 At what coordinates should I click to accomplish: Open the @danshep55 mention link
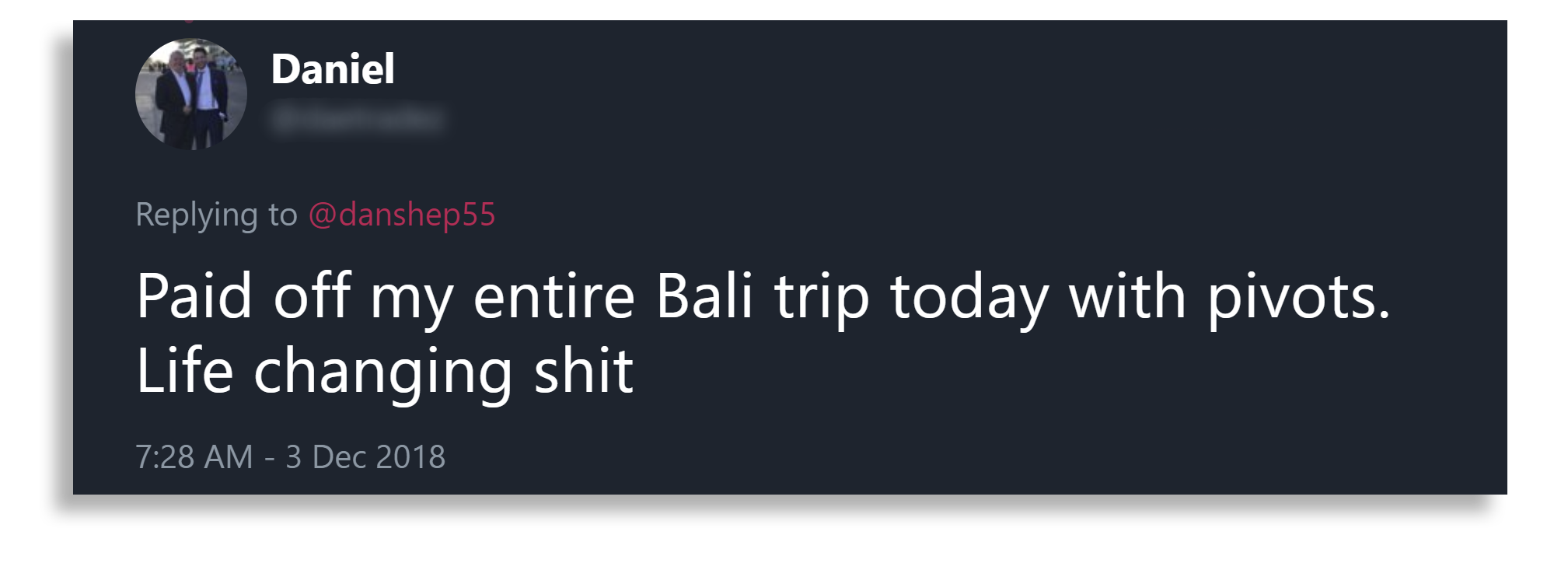pos(402,215)
